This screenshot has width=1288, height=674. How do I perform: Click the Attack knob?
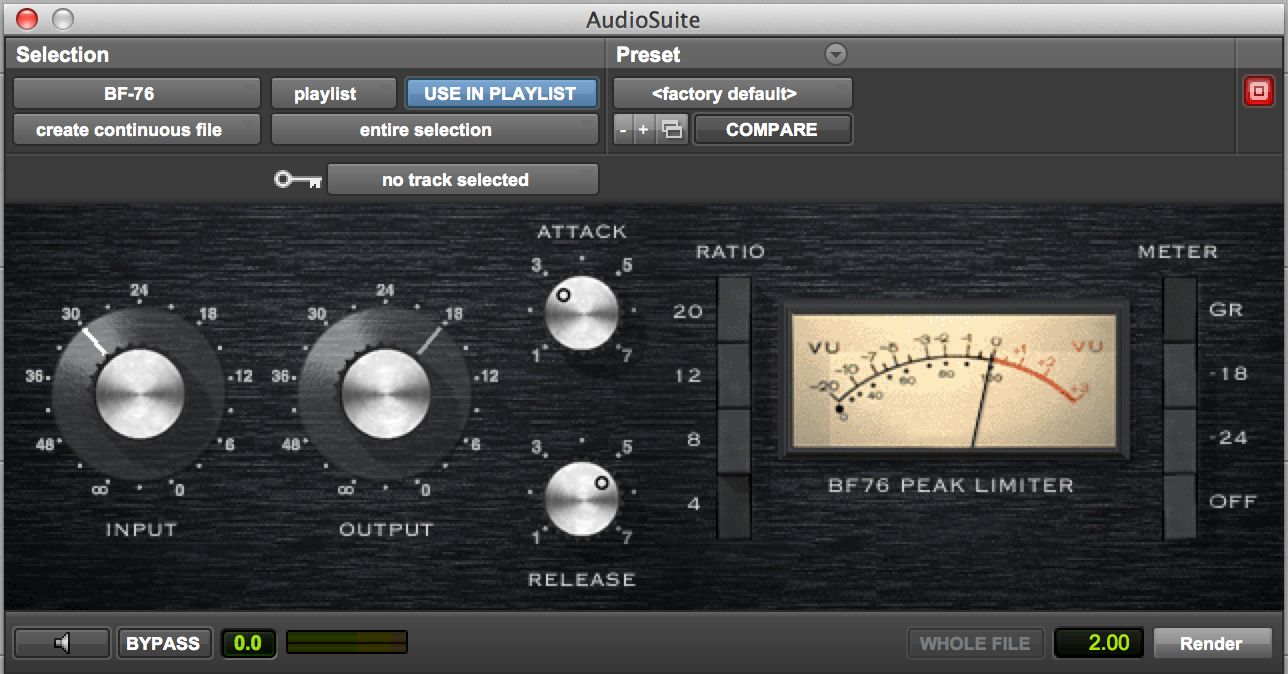[x=581, y=313]
